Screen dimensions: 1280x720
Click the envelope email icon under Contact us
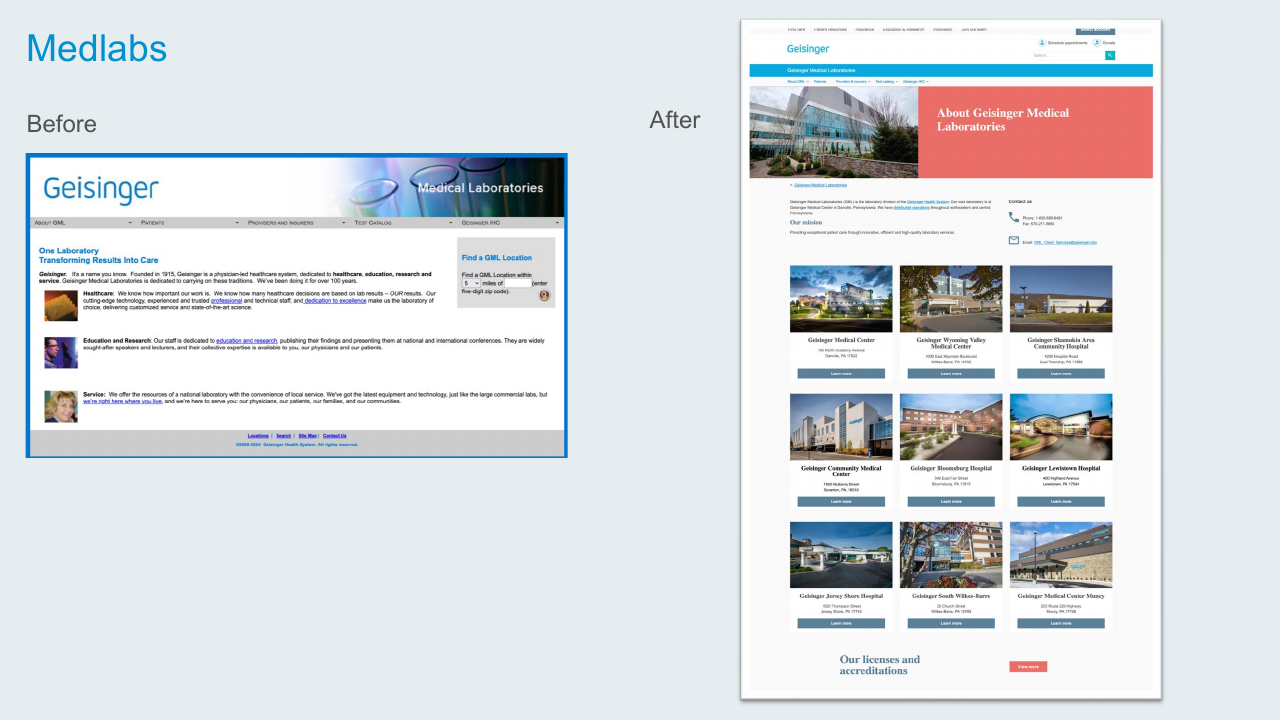1014,241
